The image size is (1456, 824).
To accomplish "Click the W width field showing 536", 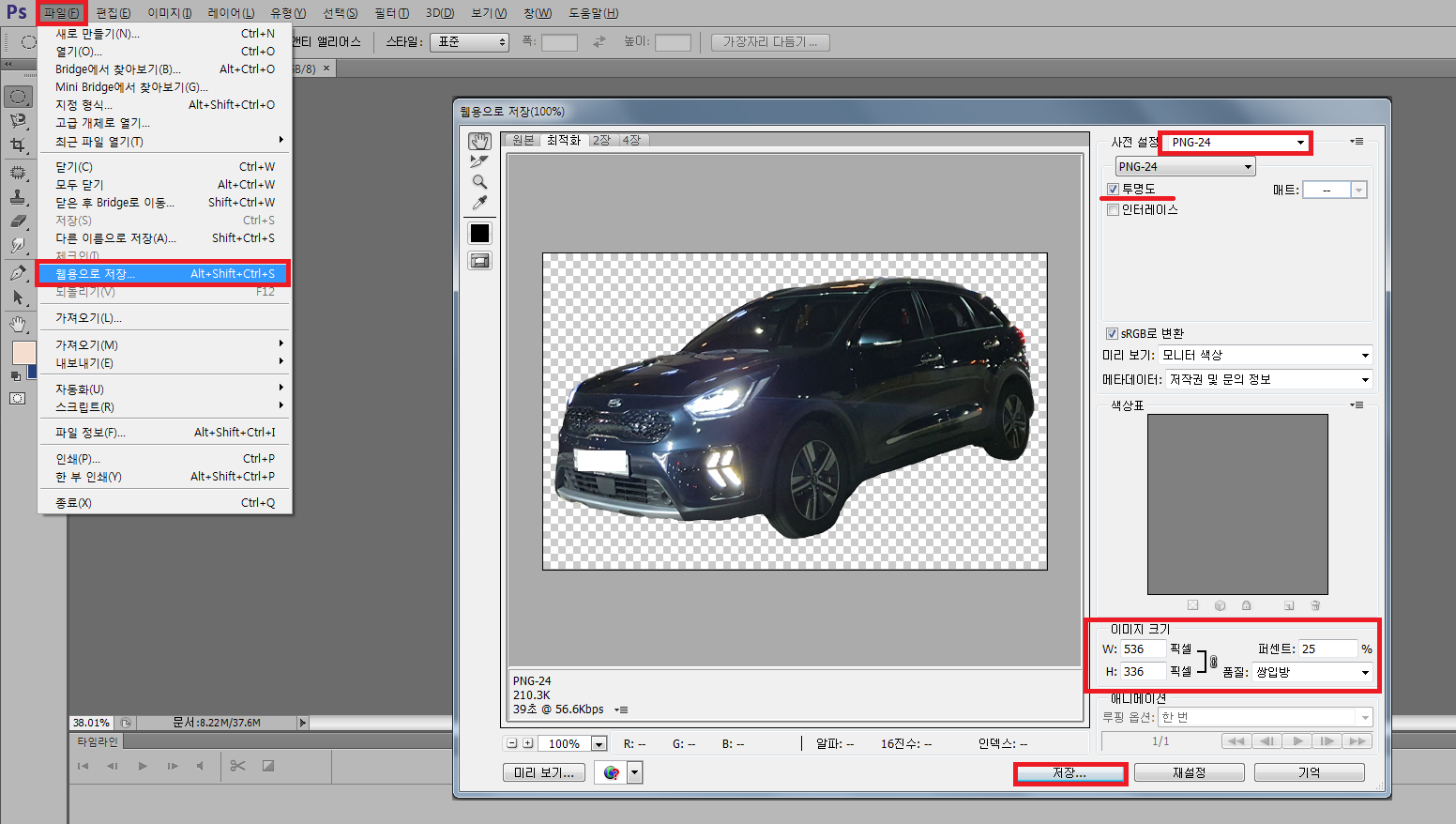I will point(1144,649).
